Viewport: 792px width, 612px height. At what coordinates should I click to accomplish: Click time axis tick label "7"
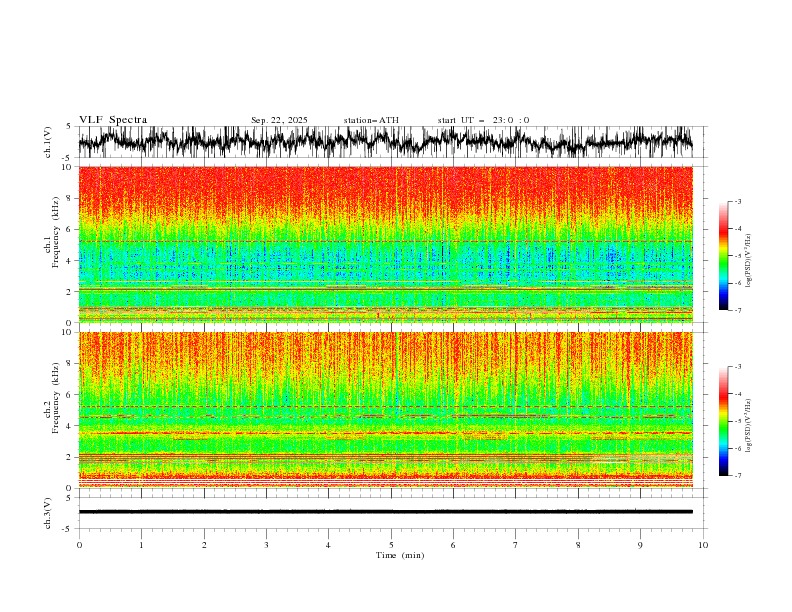[516, 545]
